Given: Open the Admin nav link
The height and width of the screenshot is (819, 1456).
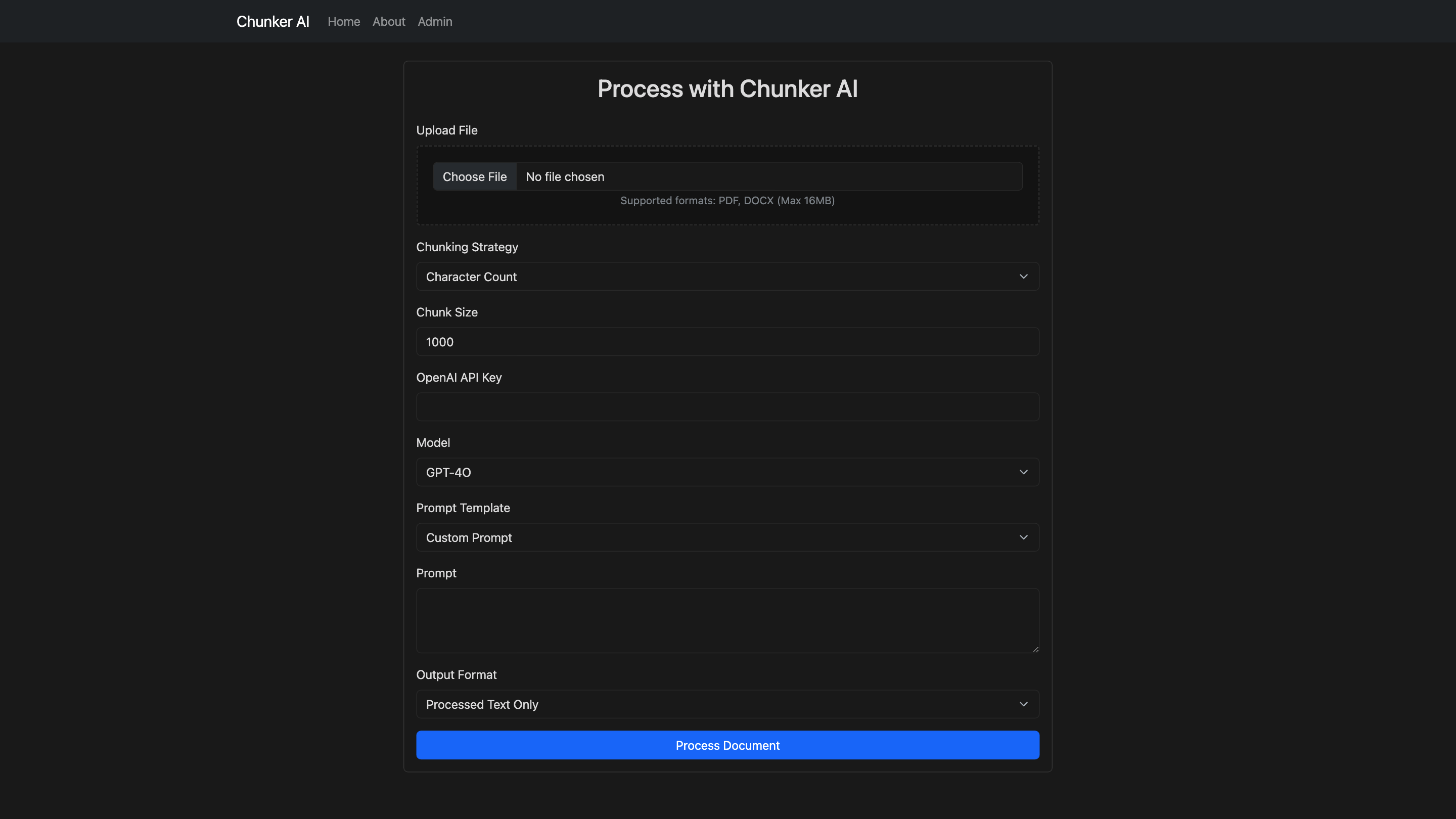Looking at the screenshot, I should (x=435, y=21).
